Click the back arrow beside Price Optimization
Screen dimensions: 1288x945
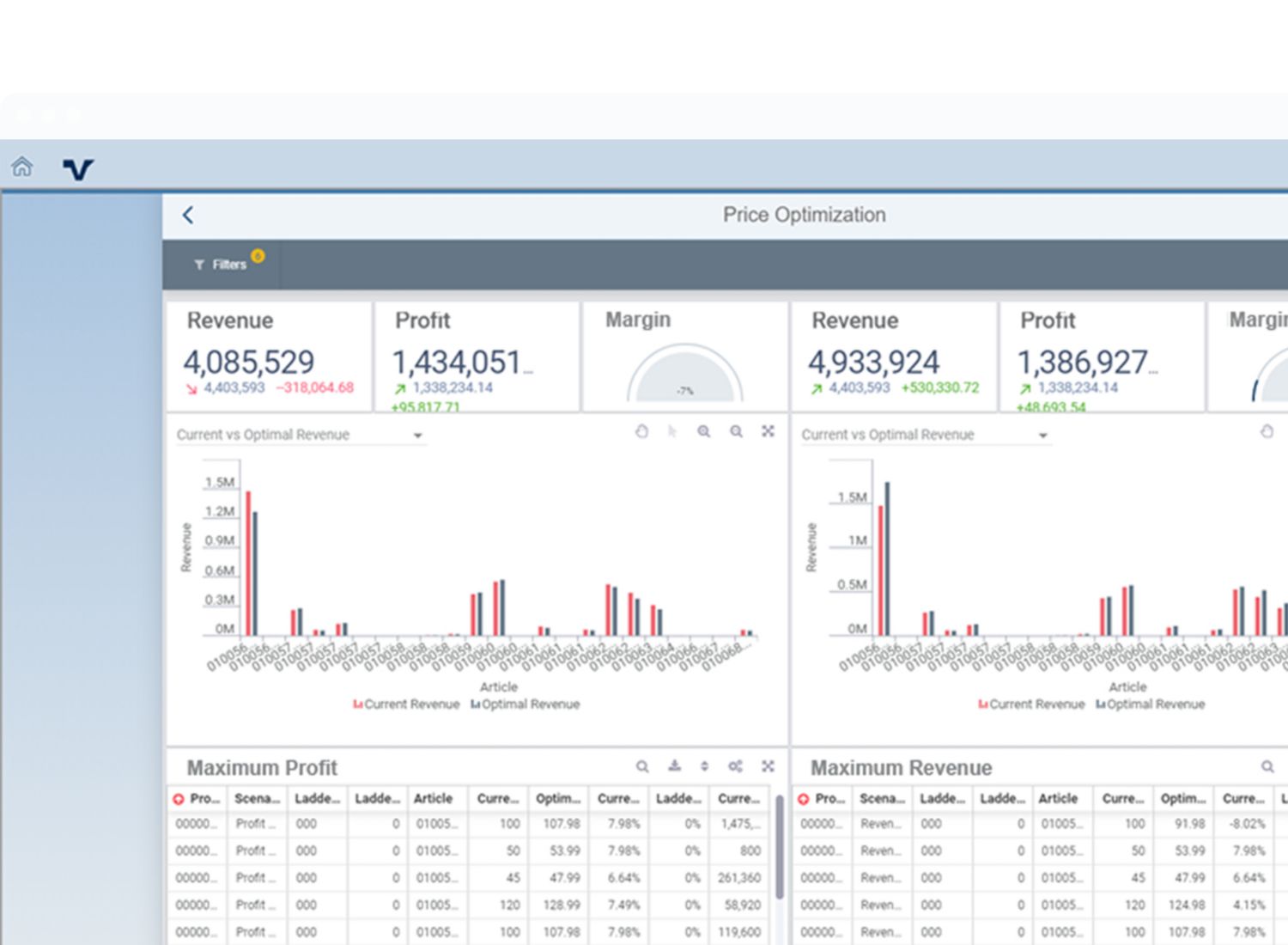tap(188, 215)
